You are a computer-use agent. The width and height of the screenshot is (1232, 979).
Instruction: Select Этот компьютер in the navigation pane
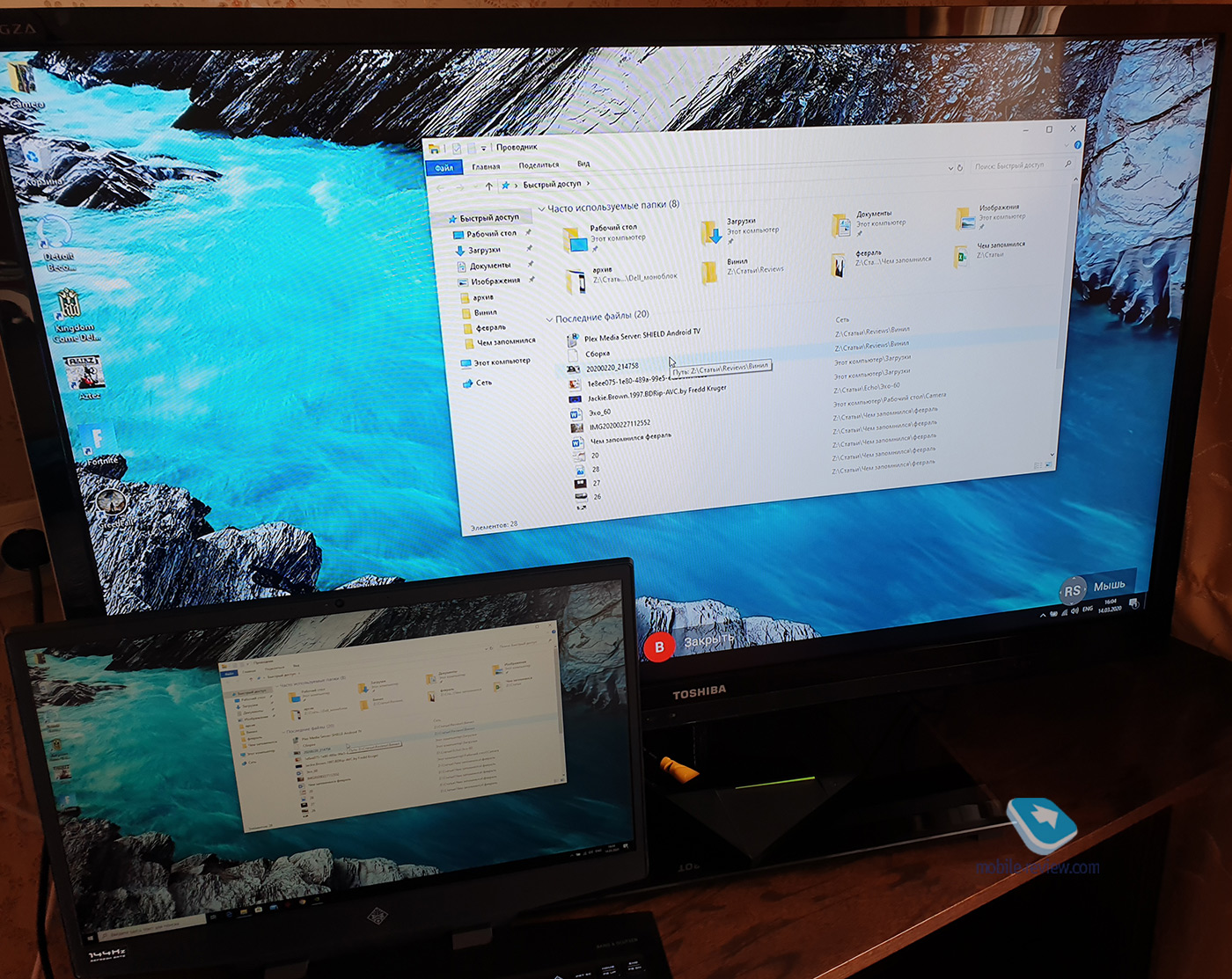click(500, 362)
